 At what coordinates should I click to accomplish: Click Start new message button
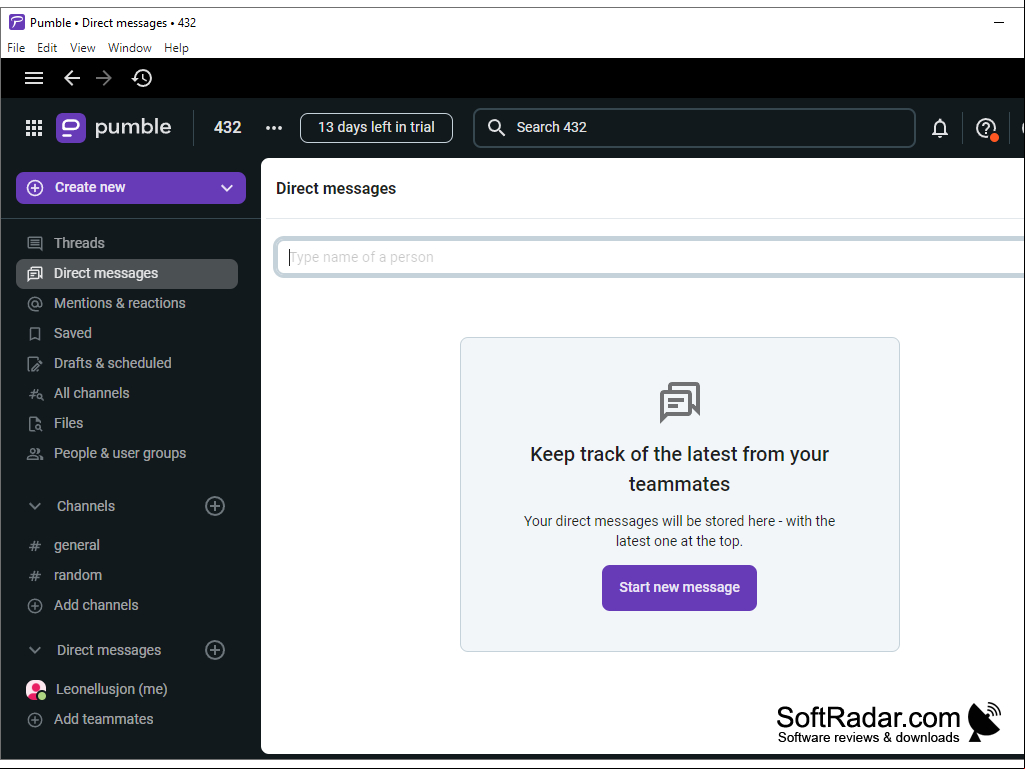pyautogui.click(x=679, y=588)
